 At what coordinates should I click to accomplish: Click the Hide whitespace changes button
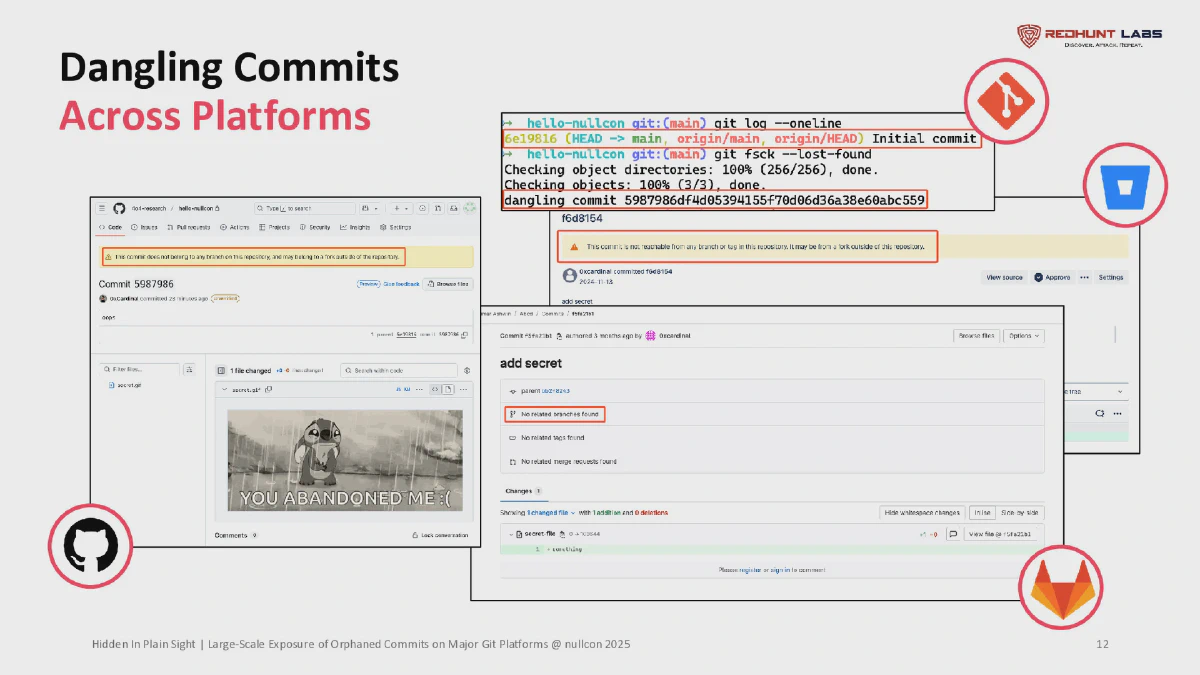click(922, 513)
